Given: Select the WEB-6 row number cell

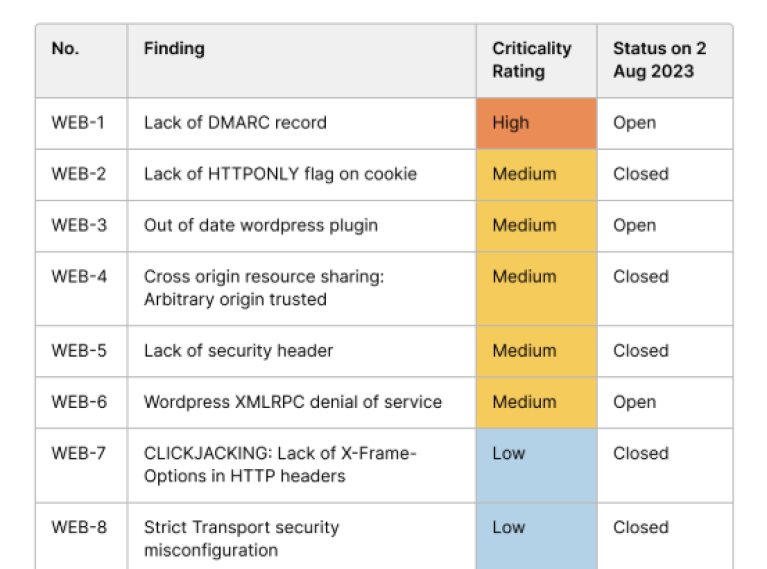Looking at the screenshot, I should click(x=79, y=402).
